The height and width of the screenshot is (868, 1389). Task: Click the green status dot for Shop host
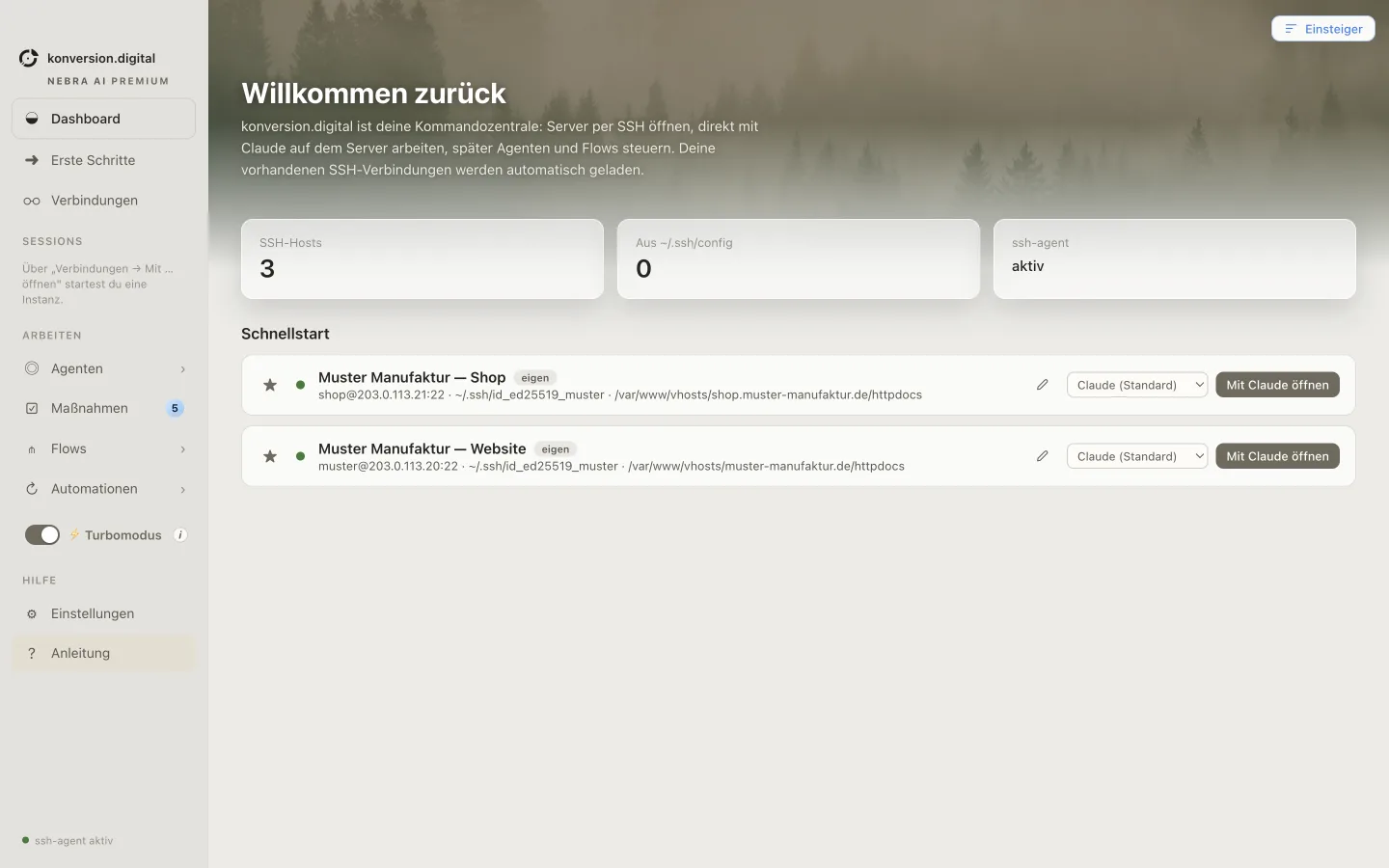coord(300,385)
